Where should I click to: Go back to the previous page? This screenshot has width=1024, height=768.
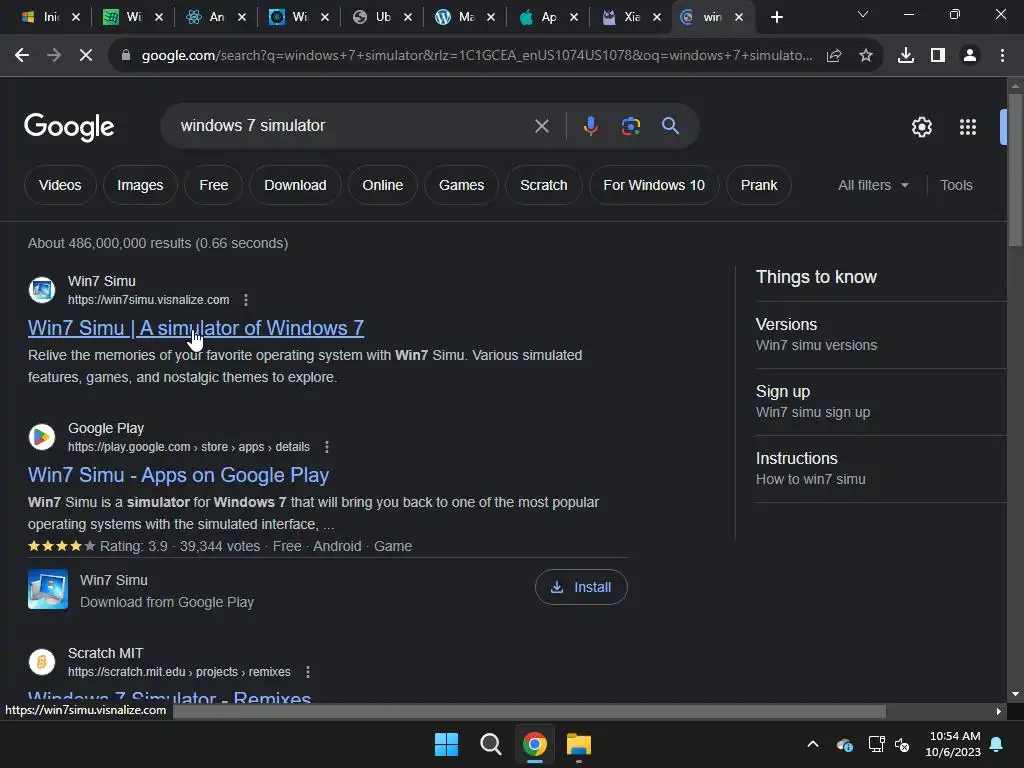(x=22, y=56)
